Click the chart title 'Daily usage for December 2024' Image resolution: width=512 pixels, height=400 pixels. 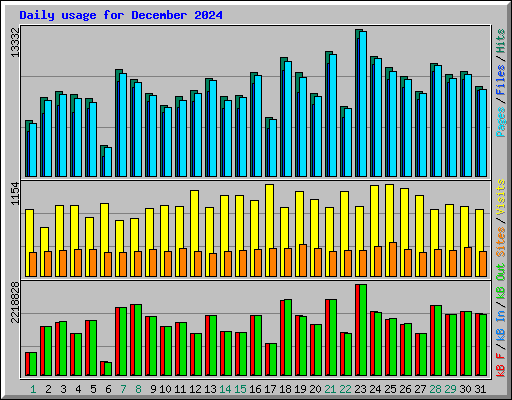pyautogui.click(x=121, y=15)
